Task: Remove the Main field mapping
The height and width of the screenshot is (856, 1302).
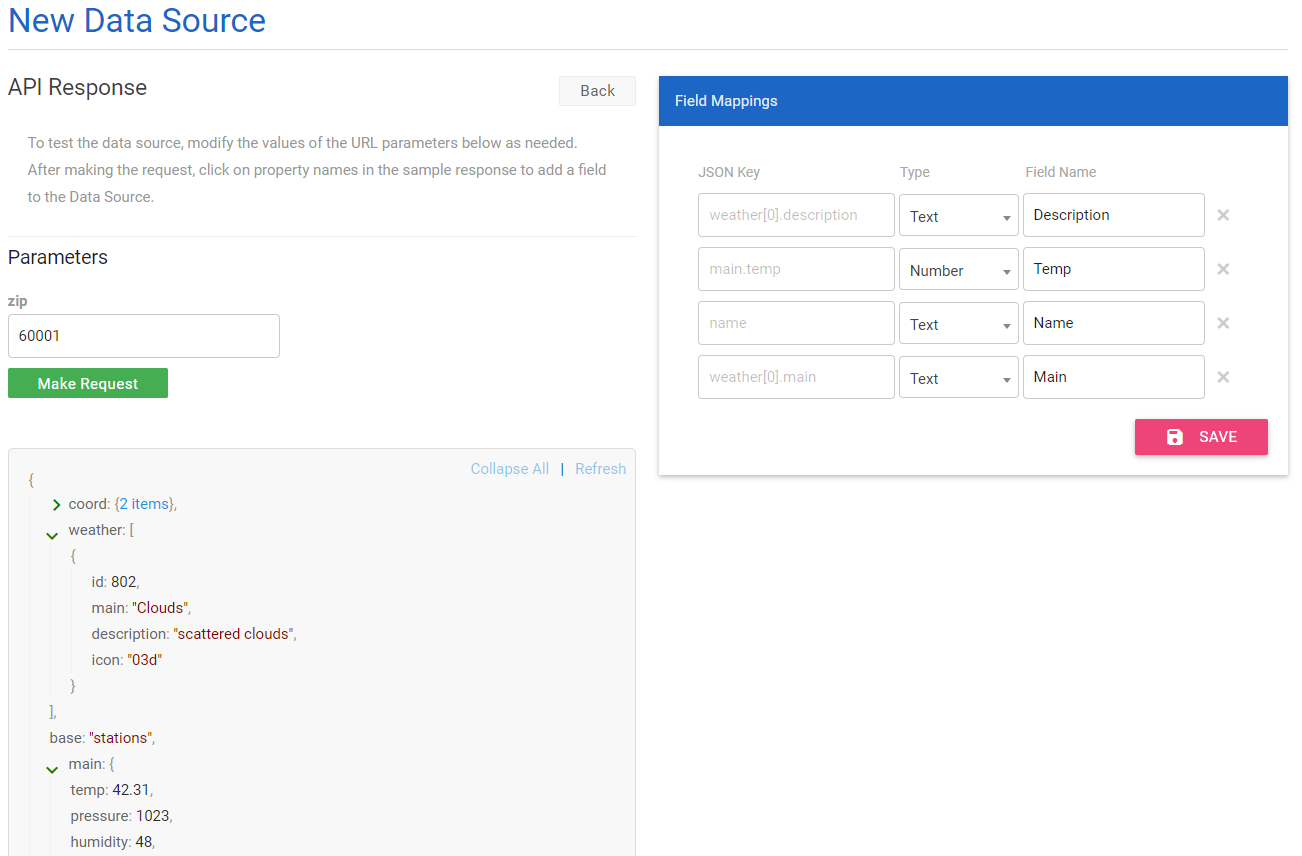Action: [1223, 377]
